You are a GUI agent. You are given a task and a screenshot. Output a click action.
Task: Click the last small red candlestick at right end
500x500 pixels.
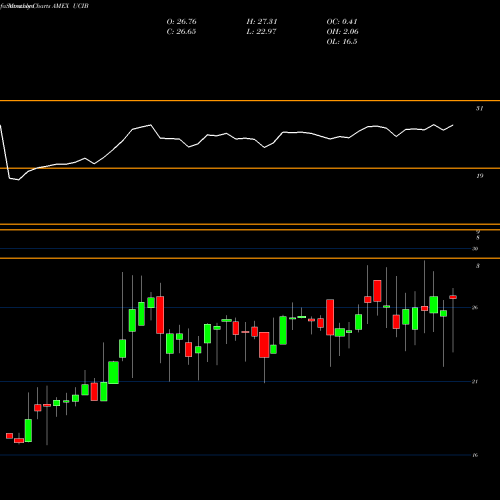click(453, 297)
